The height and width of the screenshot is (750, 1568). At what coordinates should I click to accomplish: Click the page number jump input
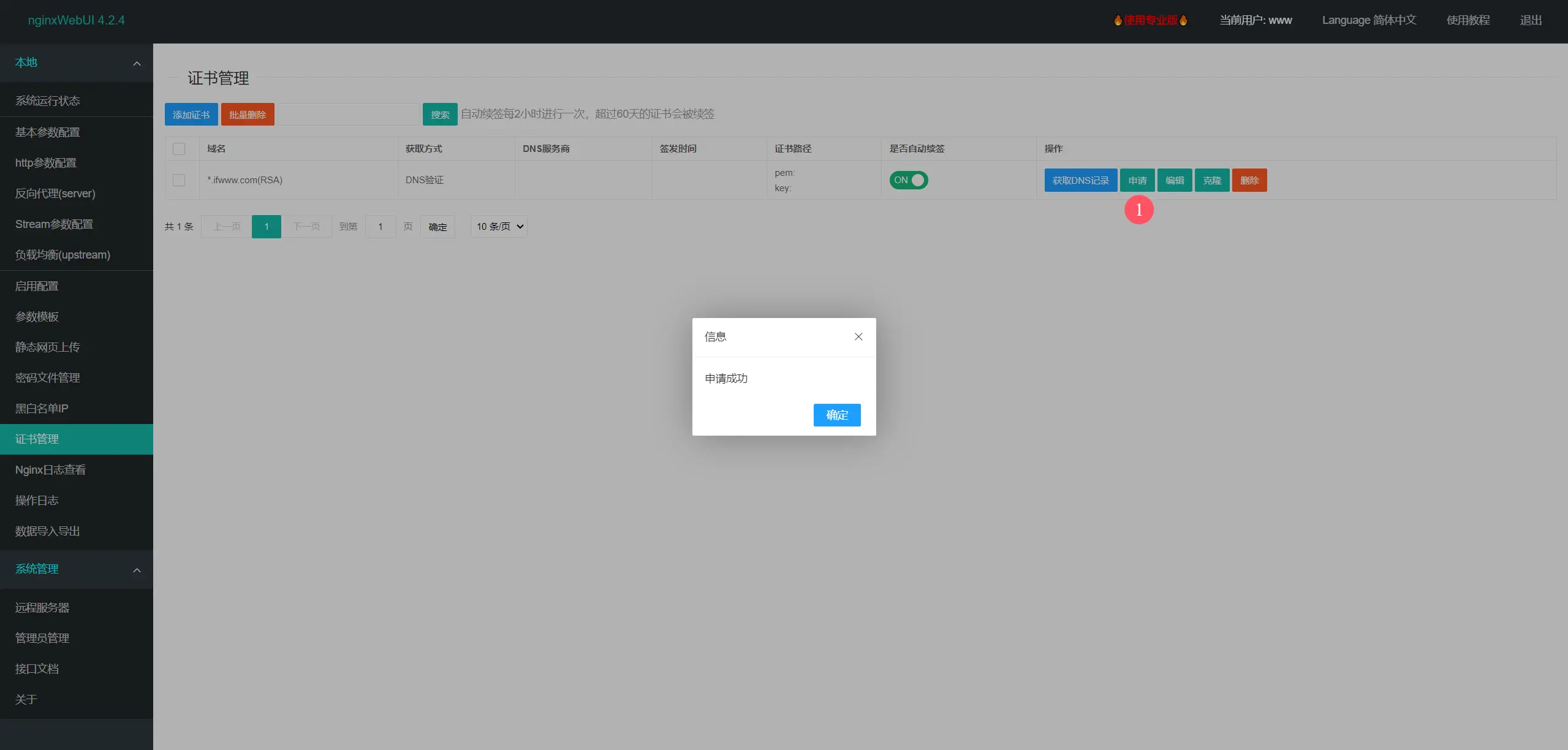point(380,227)
